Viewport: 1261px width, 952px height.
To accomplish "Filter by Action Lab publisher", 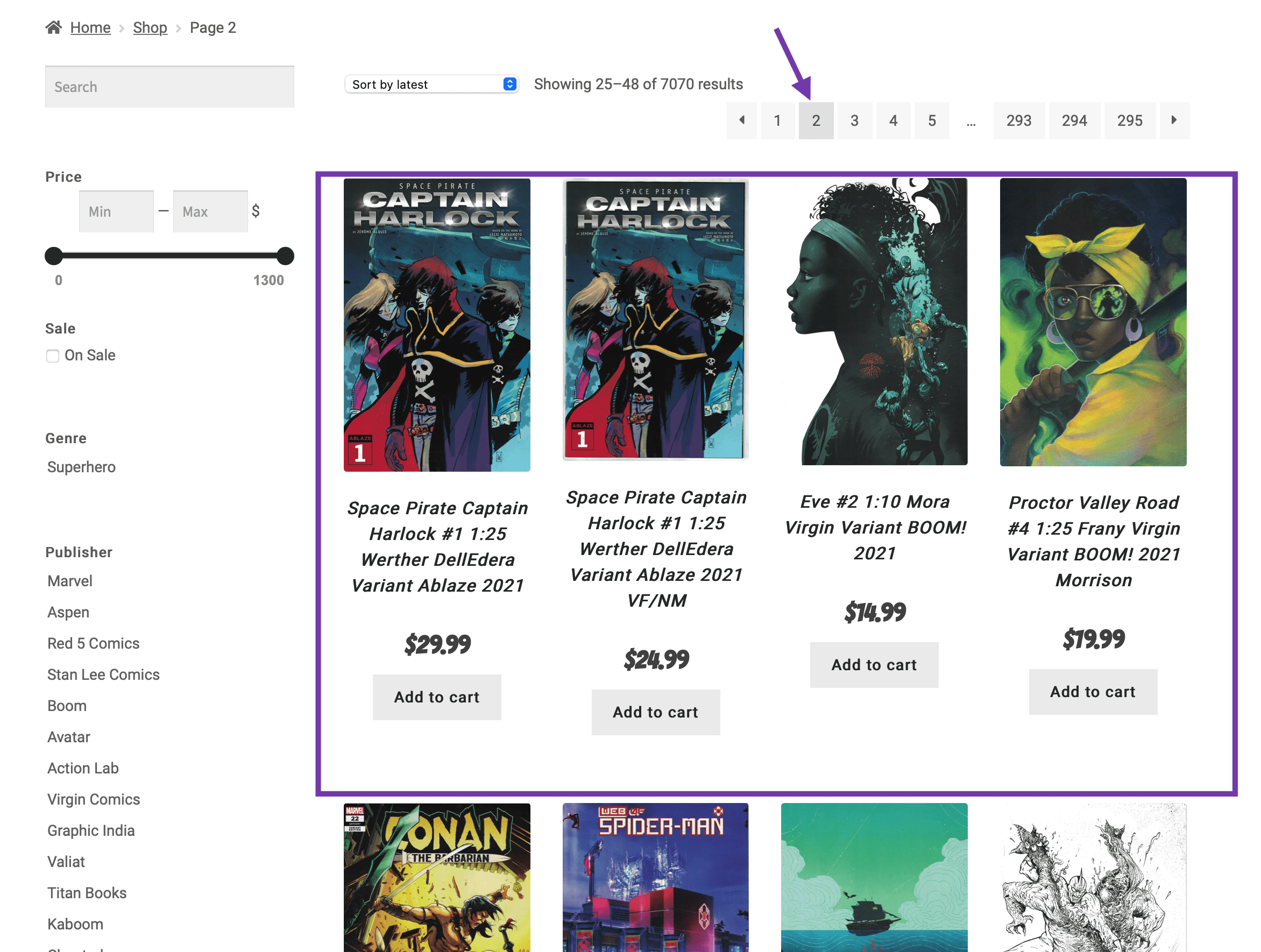I will click(83, 768).
